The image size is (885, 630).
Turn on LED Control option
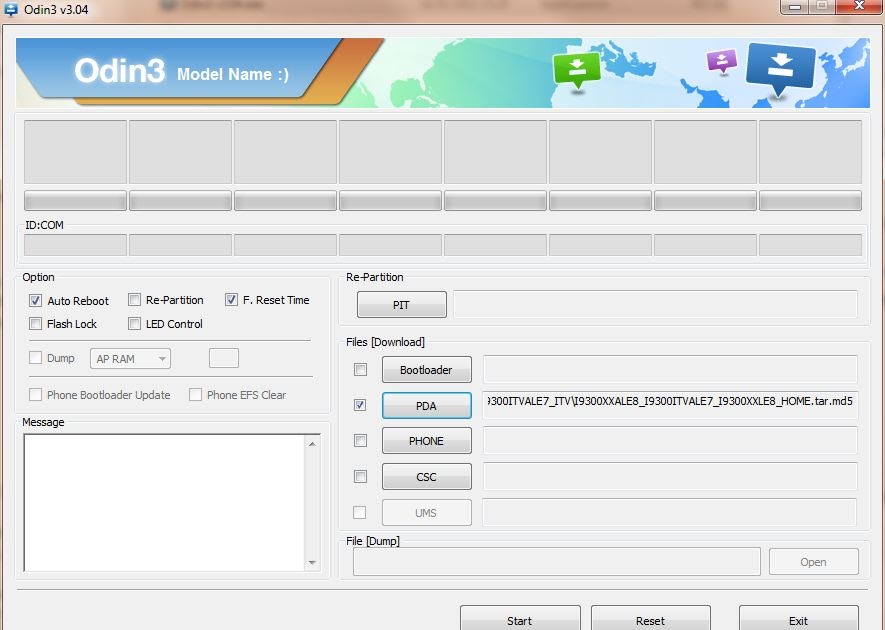[134, 323]
